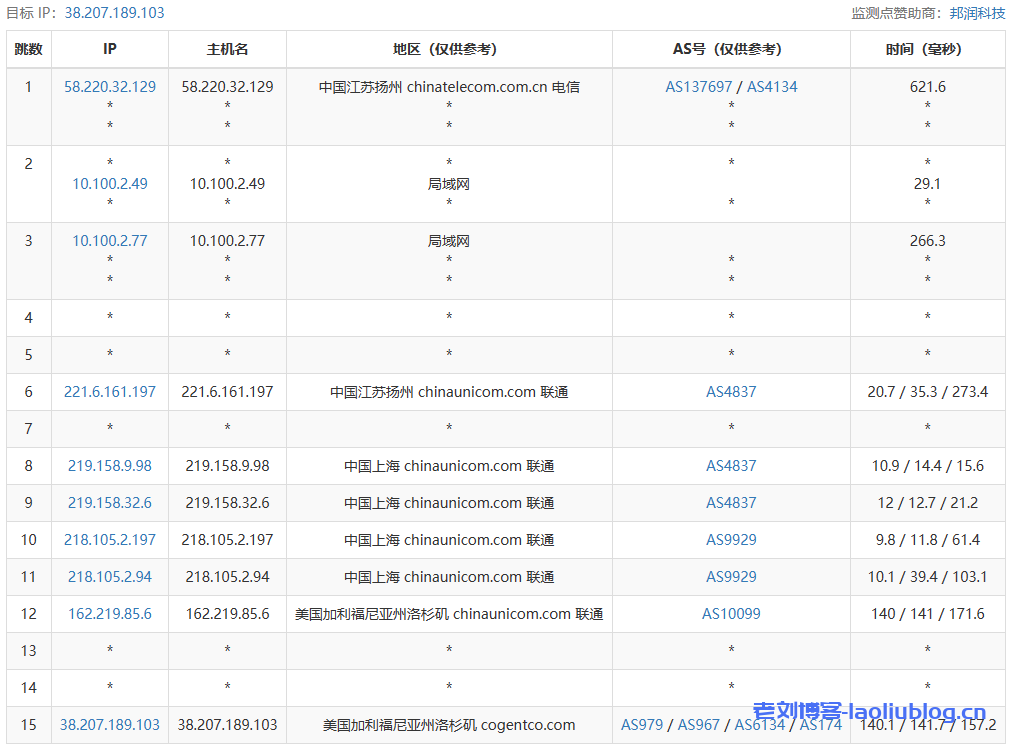Open IP link 219.158.9.98
Viewport: 1012px width, 749px height.
click(x=110, y=466)
